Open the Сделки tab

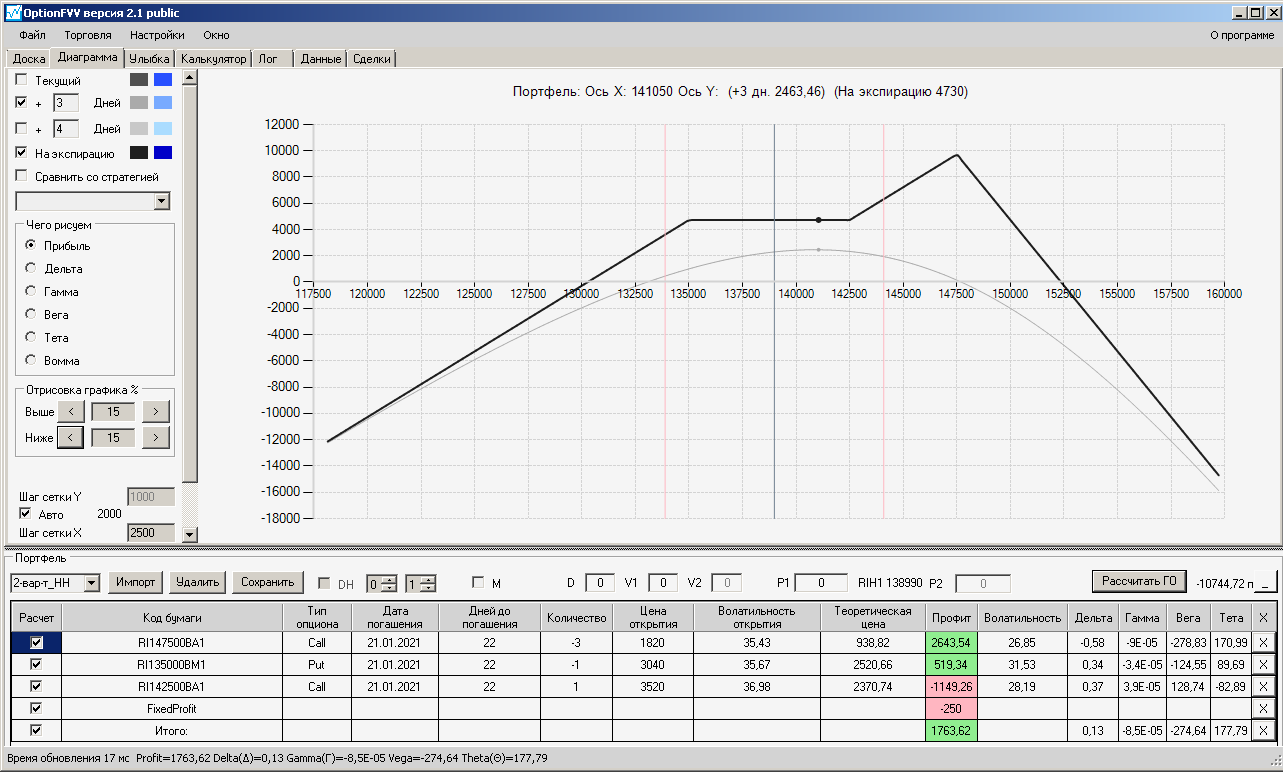coord(372,59)
